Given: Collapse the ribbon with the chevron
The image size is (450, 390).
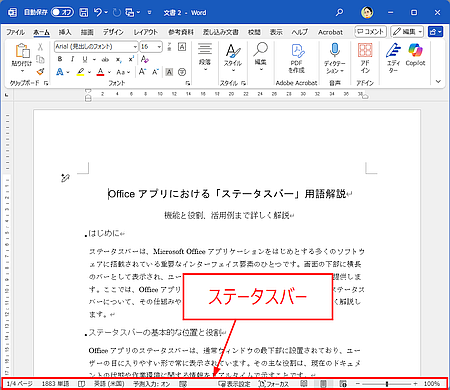Looking at the screenshot, I should coord(438,82).
